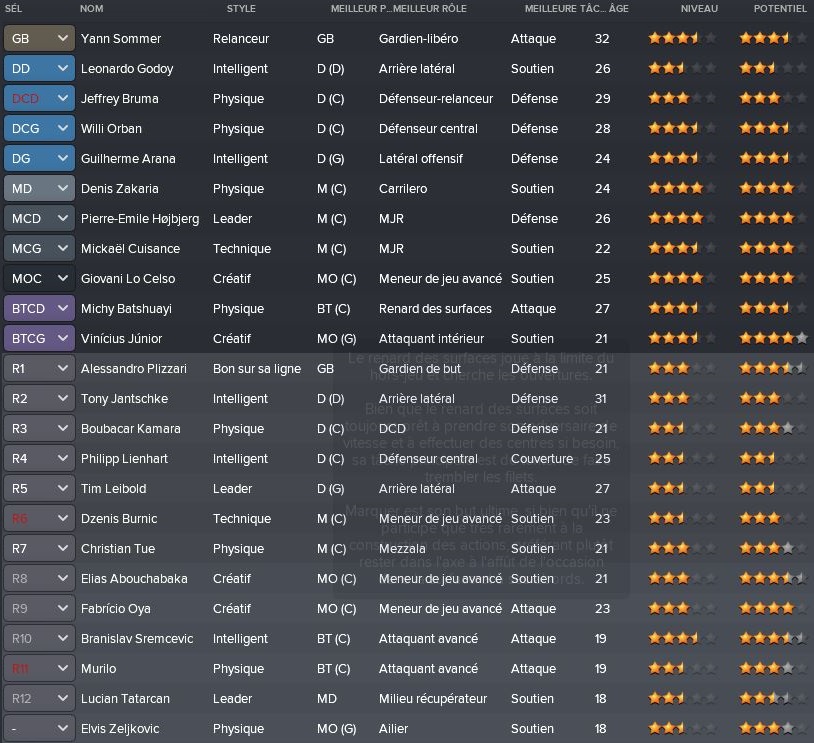
Task: Open Boubacar Kamara's profile
Action: (131, 429)
